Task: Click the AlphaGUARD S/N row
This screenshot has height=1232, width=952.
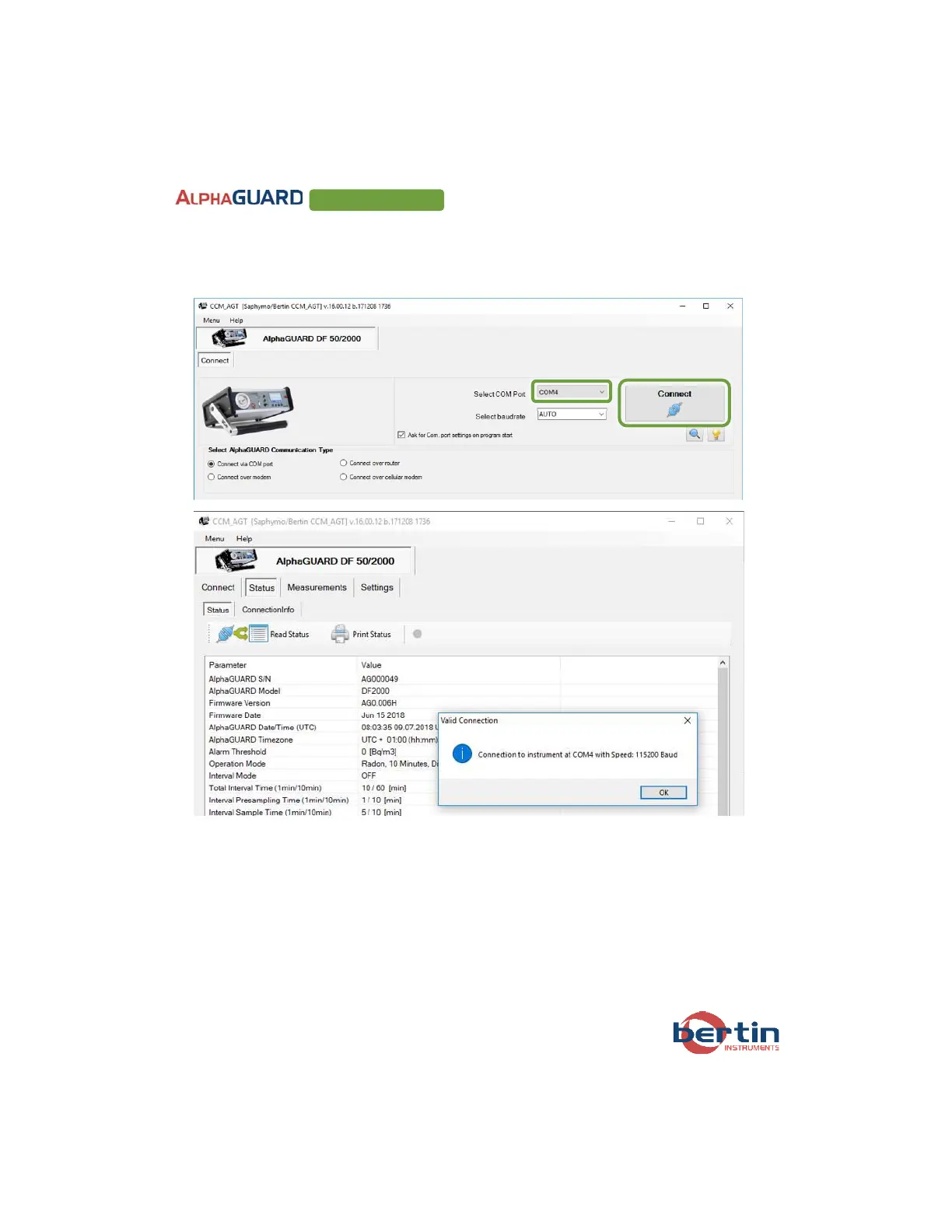Action: [461, 679]
